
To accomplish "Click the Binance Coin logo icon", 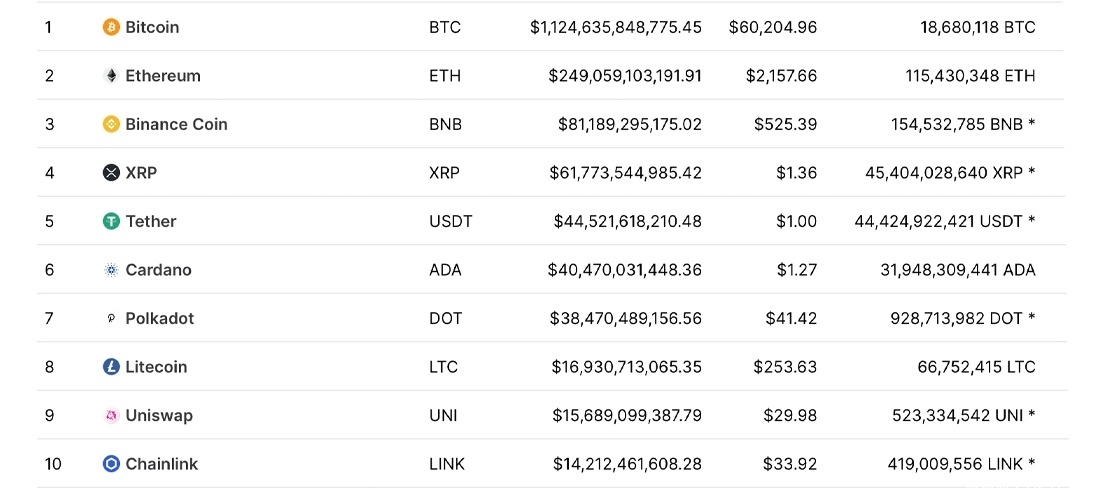I will pyautogui.click(x=112, y=124).
